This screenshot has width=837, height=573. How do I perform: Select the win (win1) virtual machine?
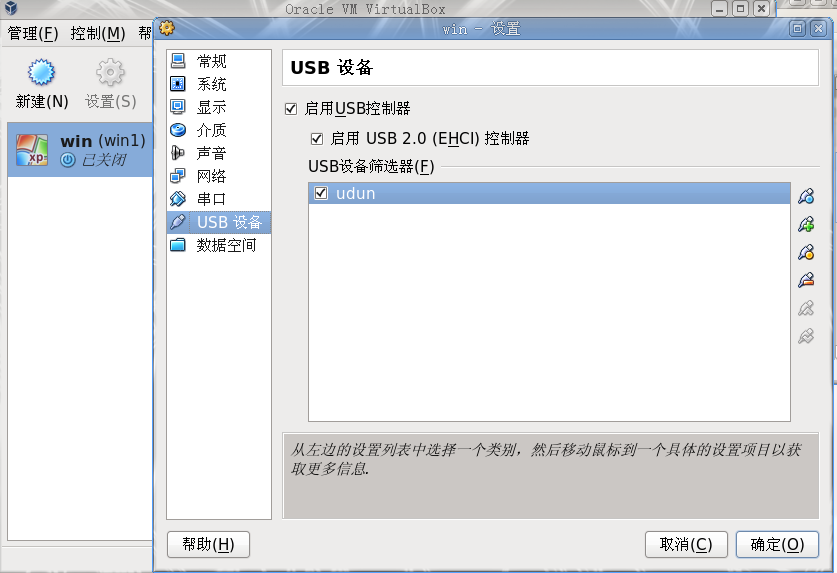(x=80, y=150)
